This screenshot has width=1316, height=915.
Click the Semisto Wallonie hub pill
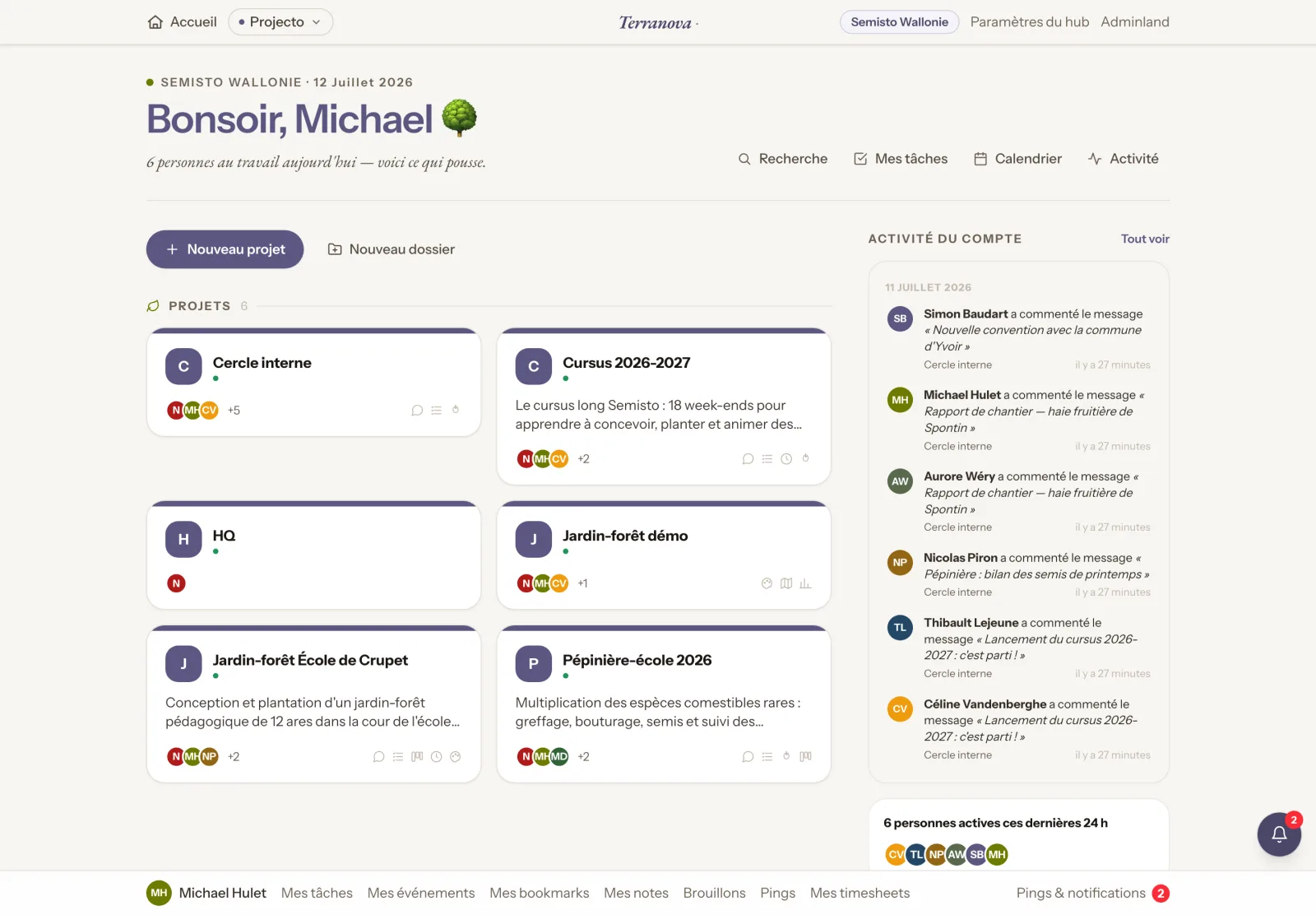(900, 22)
